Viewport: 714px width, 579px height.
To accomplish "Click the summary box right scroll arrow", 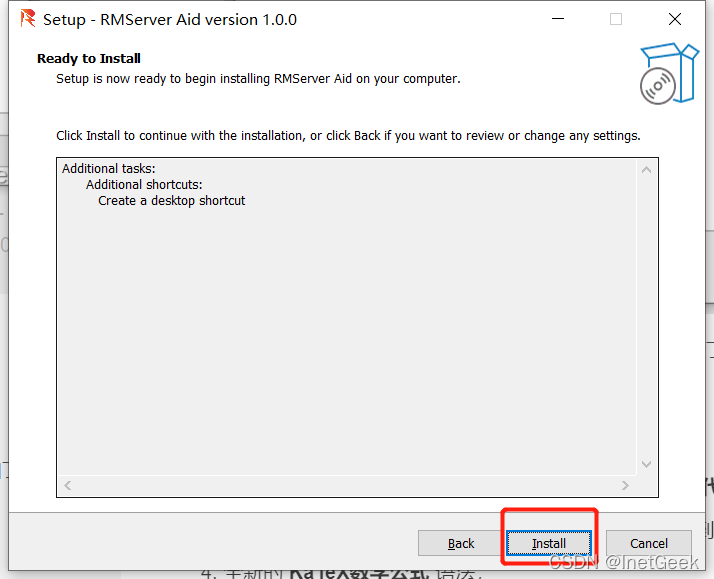I will tap(625, 485).
